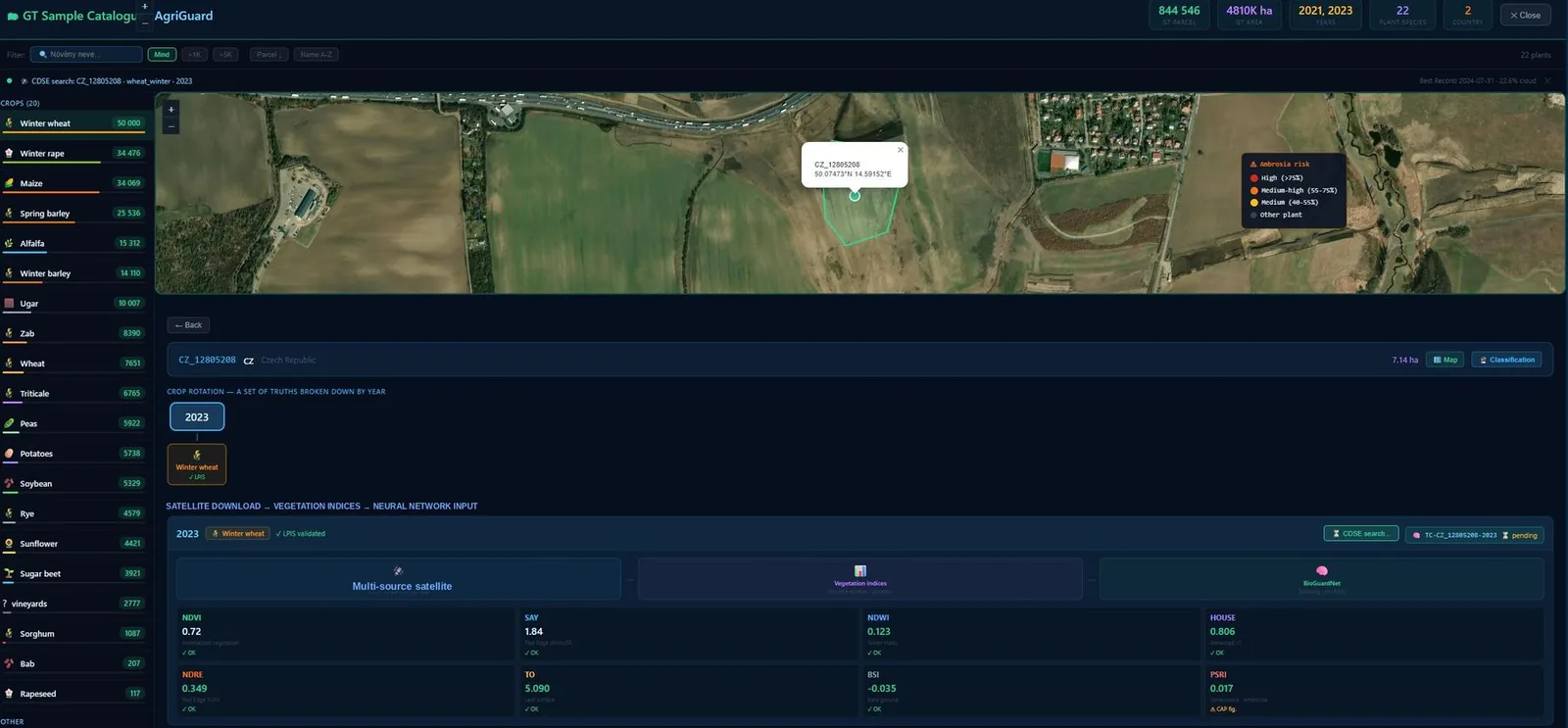Open the parcel Map view

1445,360
